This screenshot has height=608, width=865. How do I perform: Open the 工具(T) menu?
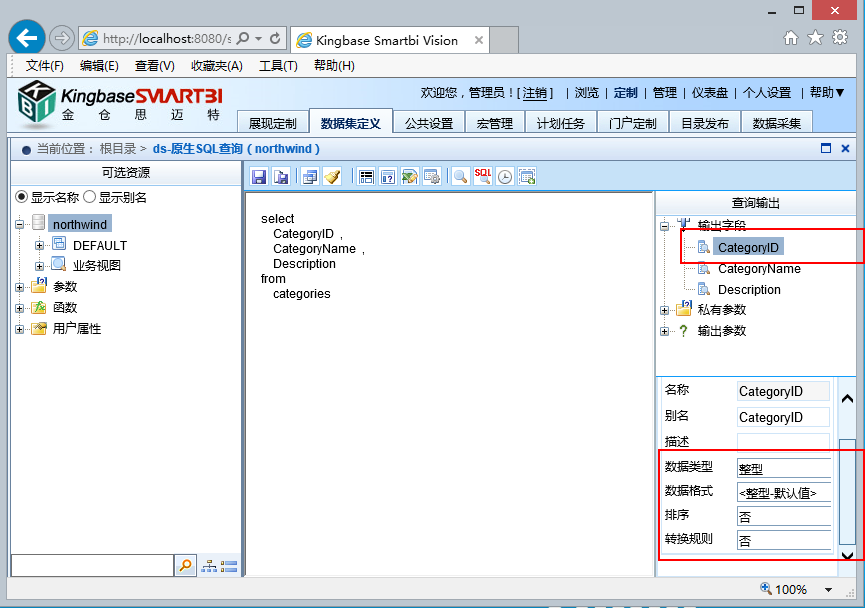(279, 66)
